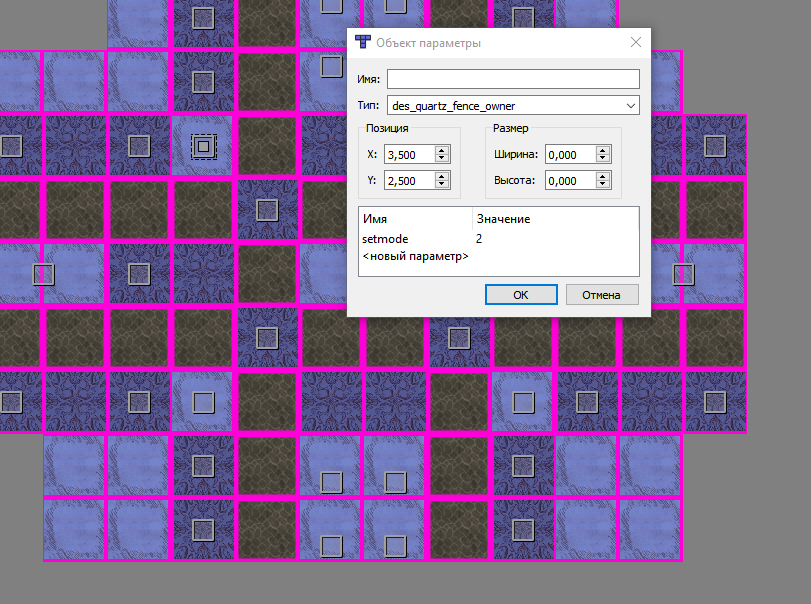The width and height of the screenshot is (811, 604).
Task: Raise the Ширина value using up arrow
Action: [602, 150]
